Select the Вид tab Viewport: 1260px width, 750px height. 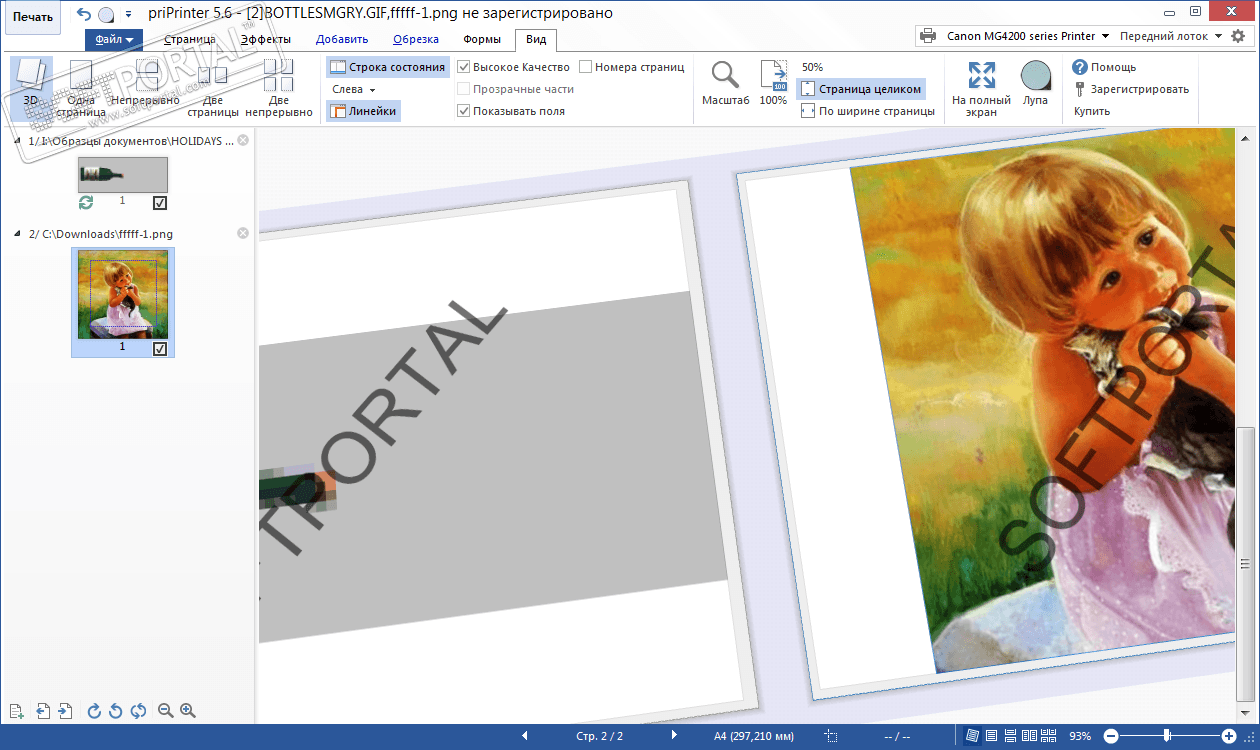(536, 40)
